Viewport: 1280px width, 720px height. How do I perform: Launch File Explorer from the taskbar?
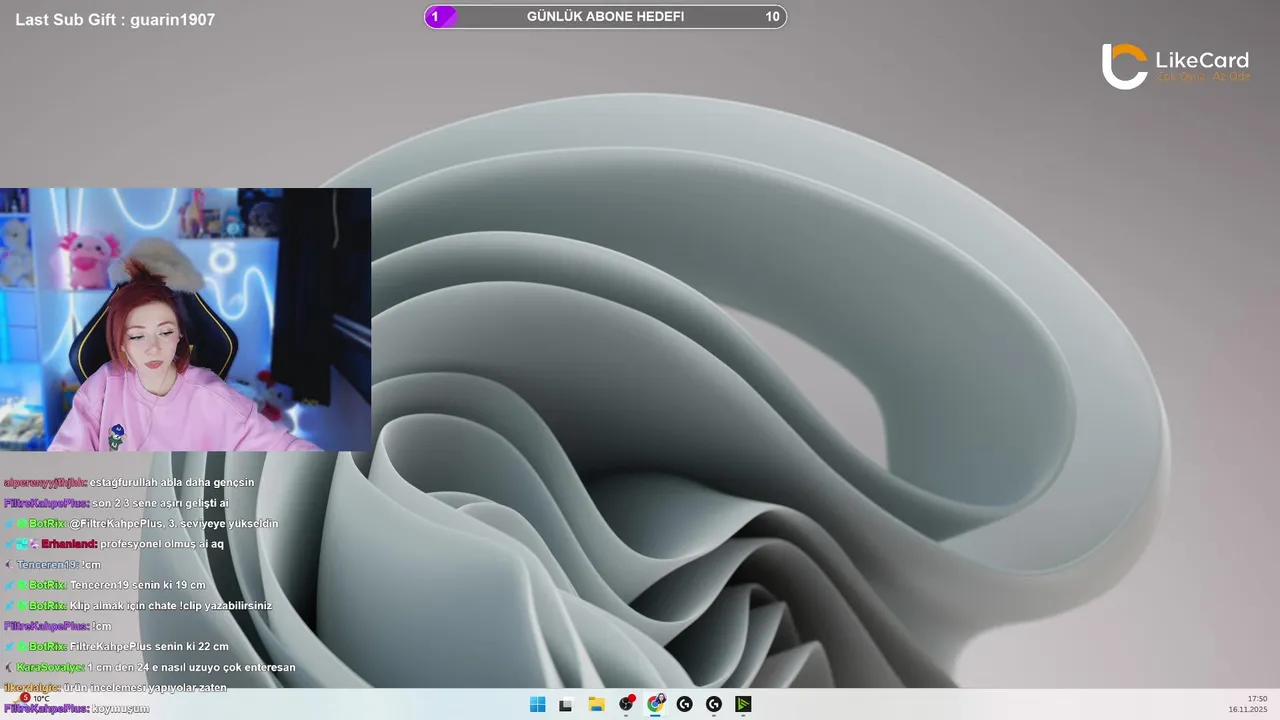(x=596, y=704)
